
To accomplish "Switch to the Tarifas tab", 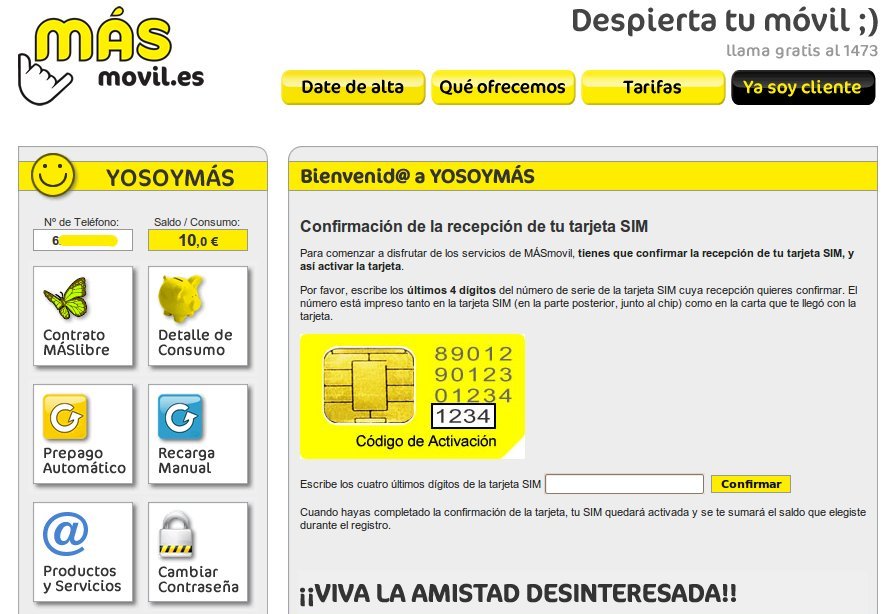I will click(653, 87).
